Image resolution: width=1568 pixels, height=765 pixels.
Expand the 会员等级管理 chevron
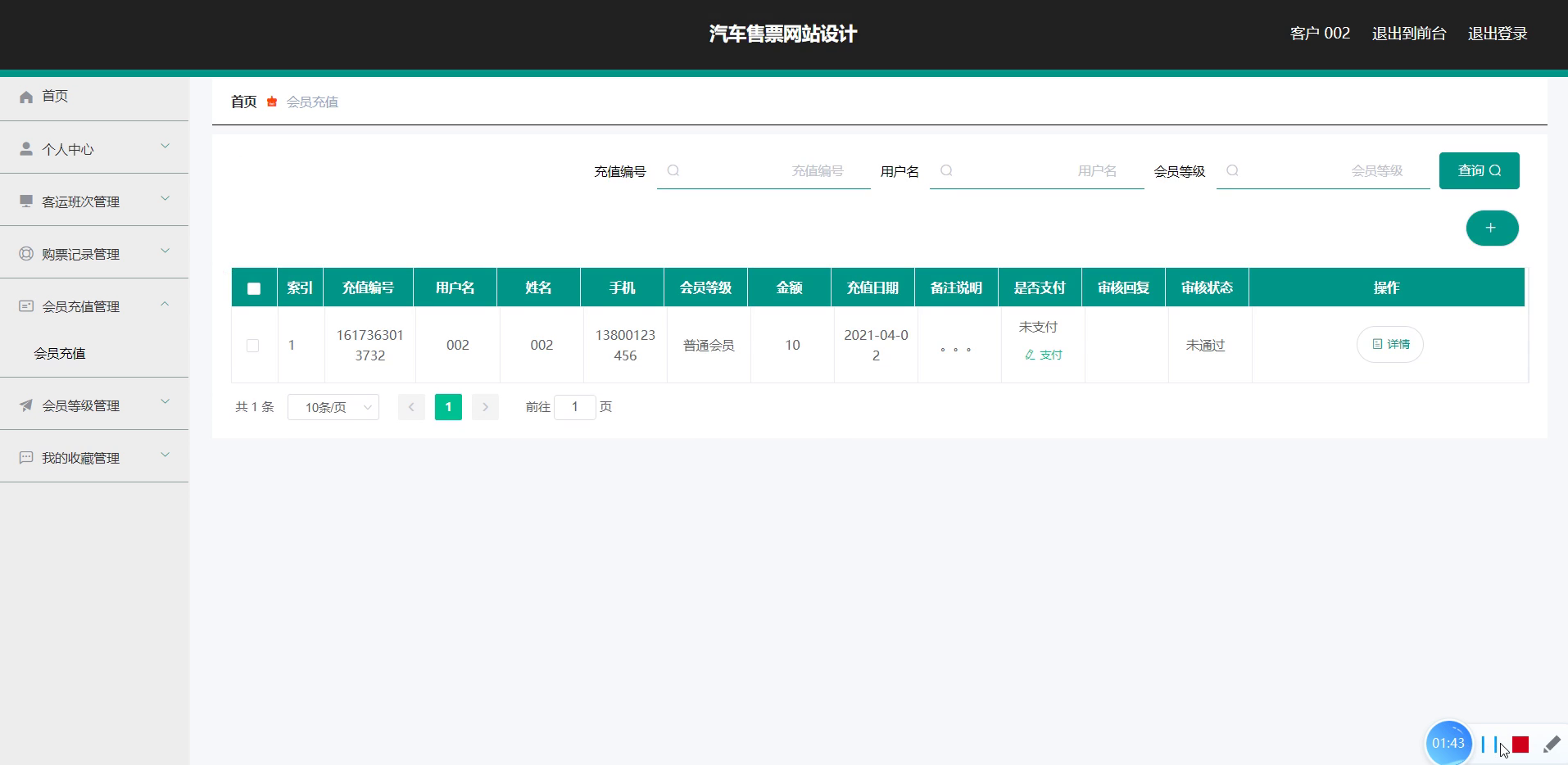tap(165, 403)
